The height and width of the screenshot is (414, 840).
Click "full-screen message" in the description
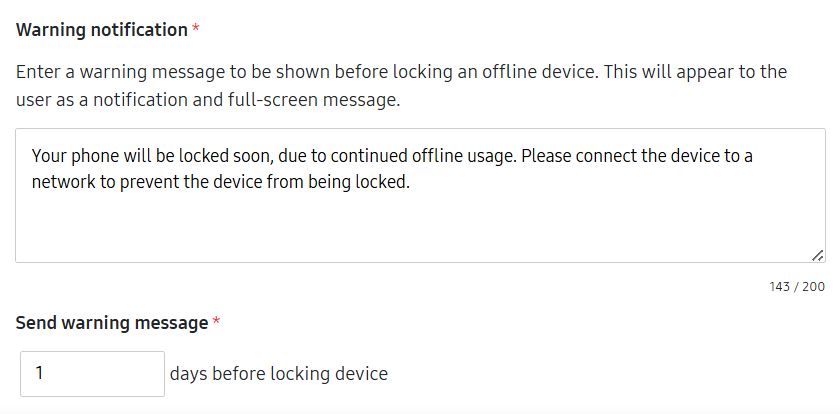click(321, 100)
